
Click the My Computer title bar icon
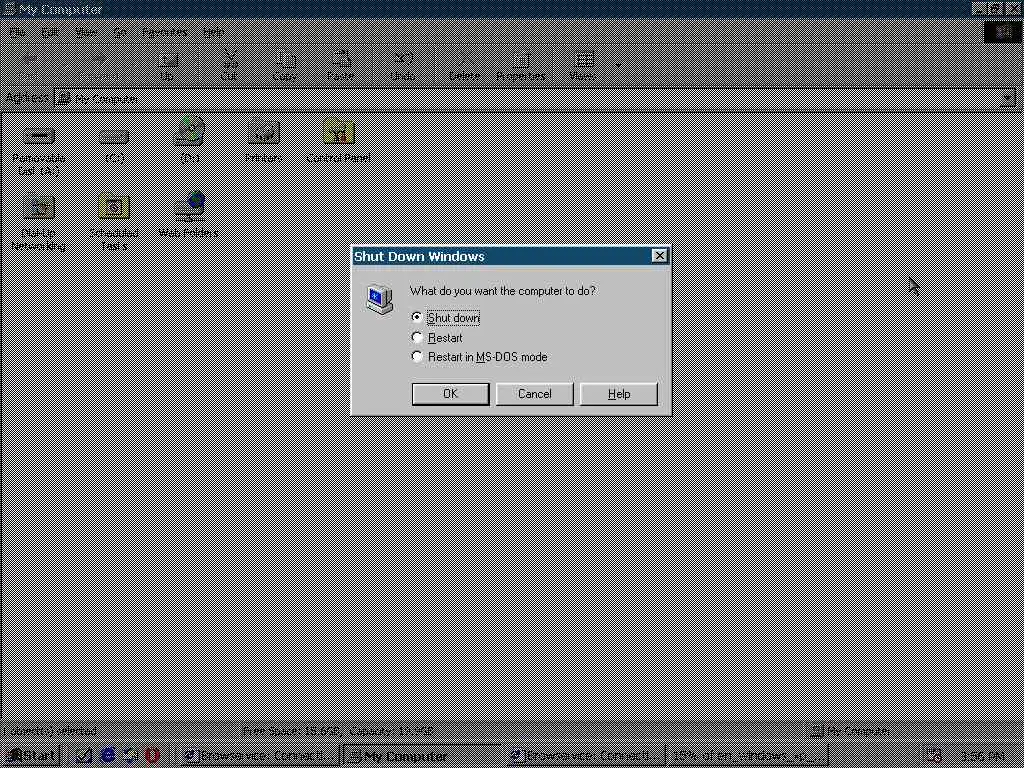9,9
